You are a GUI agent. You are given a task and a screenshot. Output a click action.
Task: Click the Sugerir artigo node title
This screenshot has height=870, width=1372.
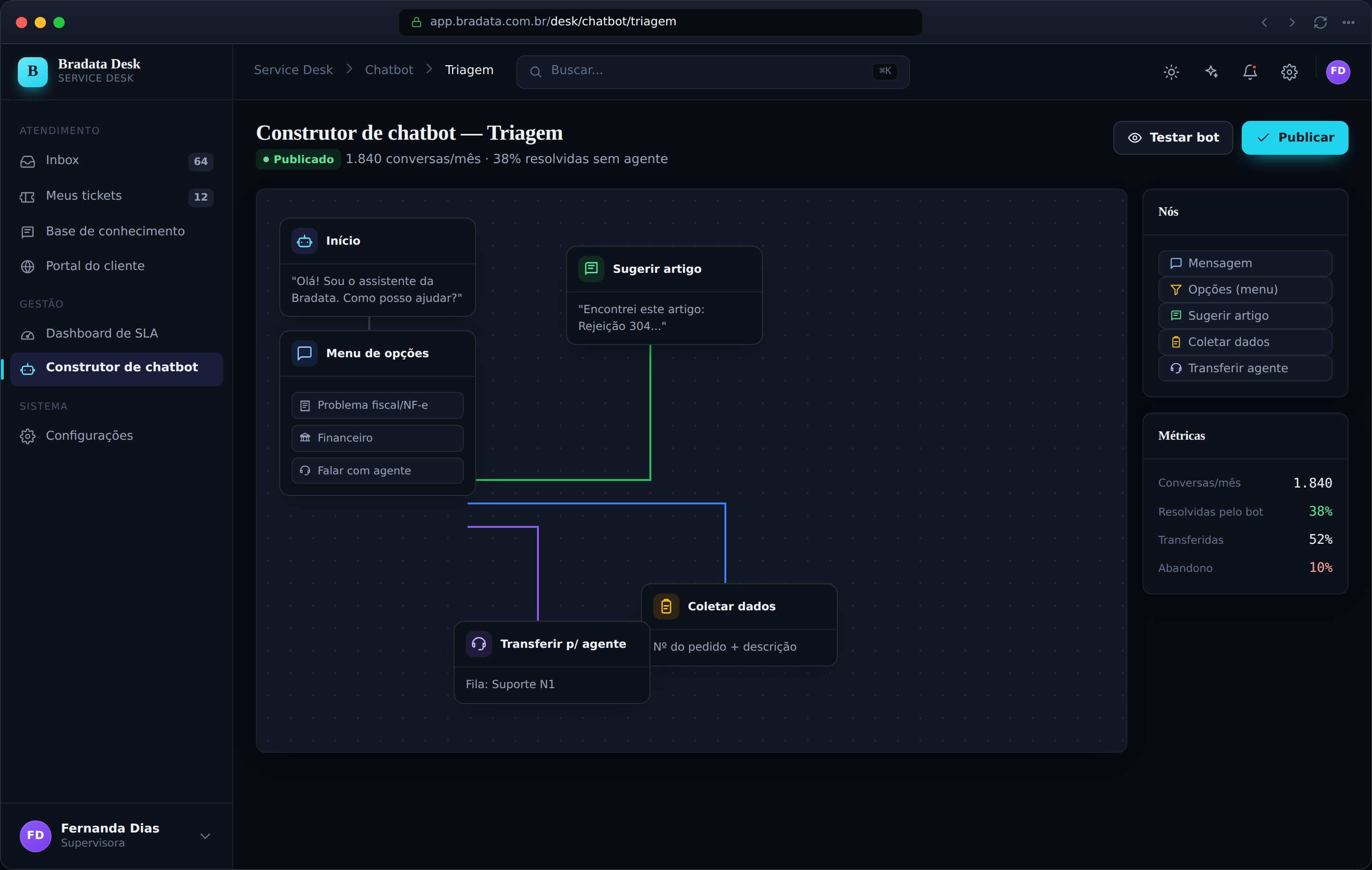[x=657, y=269]
